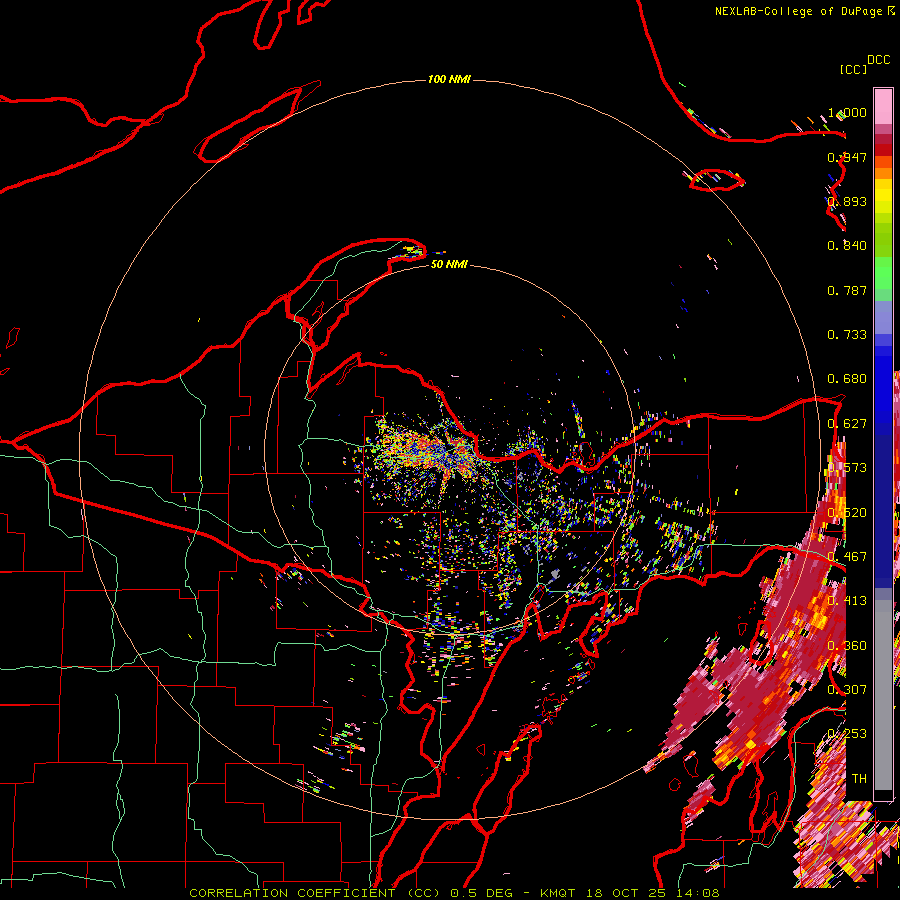
Task: Click the 0.840 legend value
Action: click(x=847, y=246)
